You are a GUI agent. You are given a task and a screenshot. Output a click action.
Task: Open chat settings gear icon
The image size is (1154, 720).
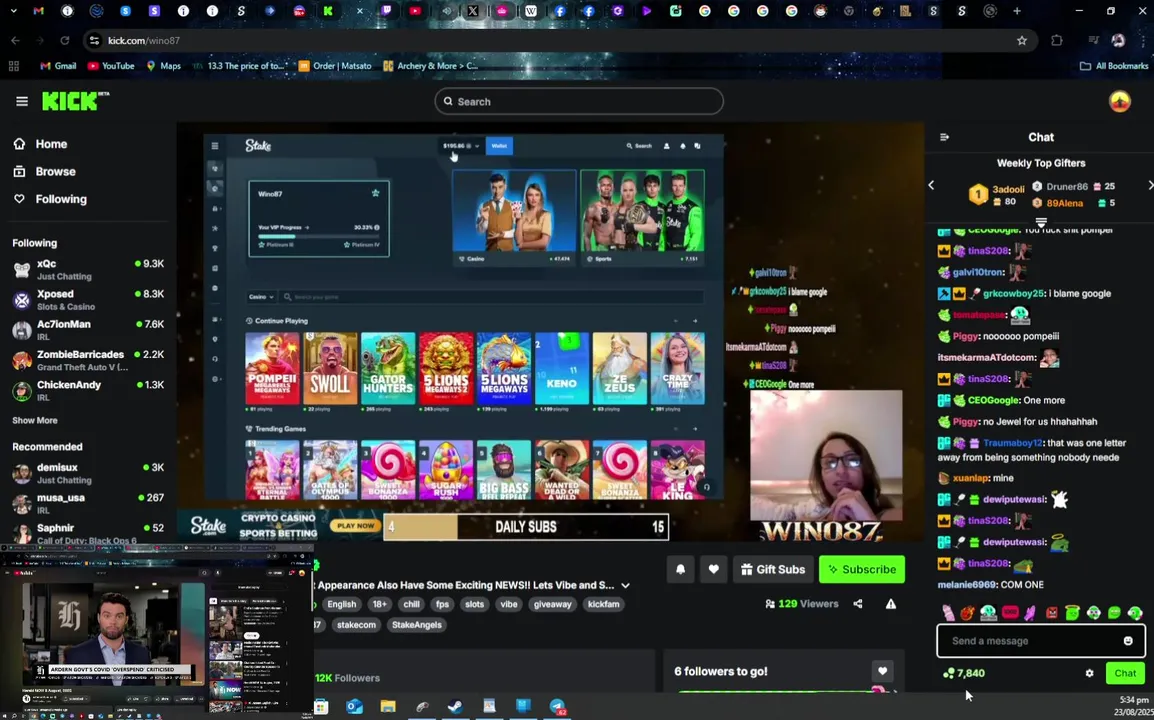[x=1089, y=673]
